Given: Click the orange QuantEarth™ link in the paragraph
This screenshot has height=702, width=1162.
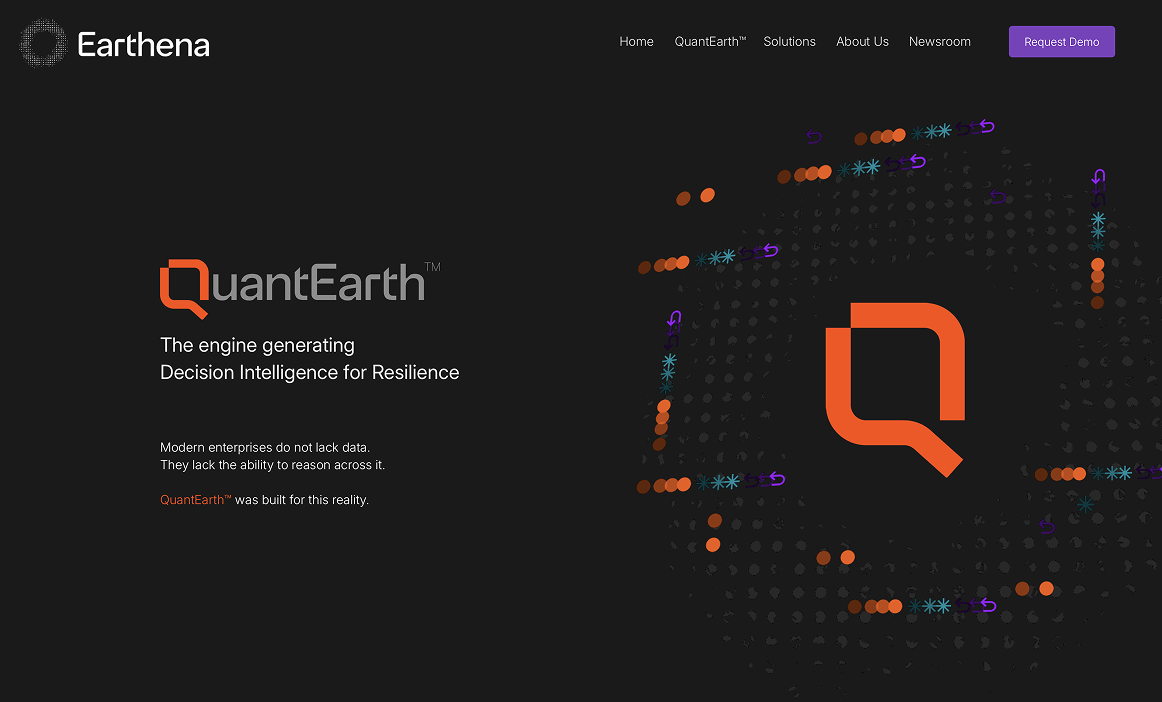Looking at the screenshot, I should pyautogui.click(x=196, y=500).
